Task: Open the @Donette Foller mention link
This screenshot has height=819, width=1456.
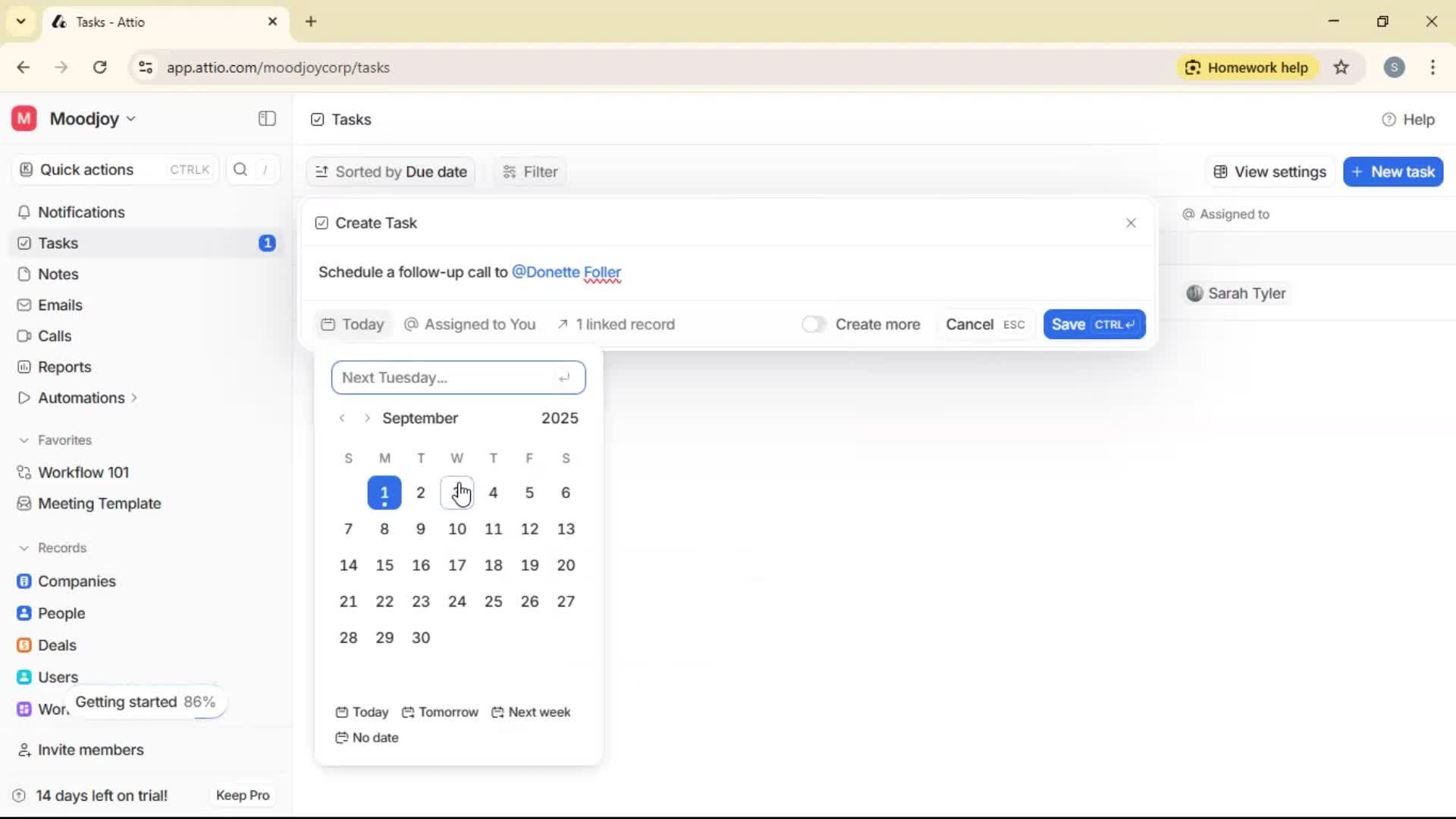Action: pyautogui.click(x=566, y=272)
